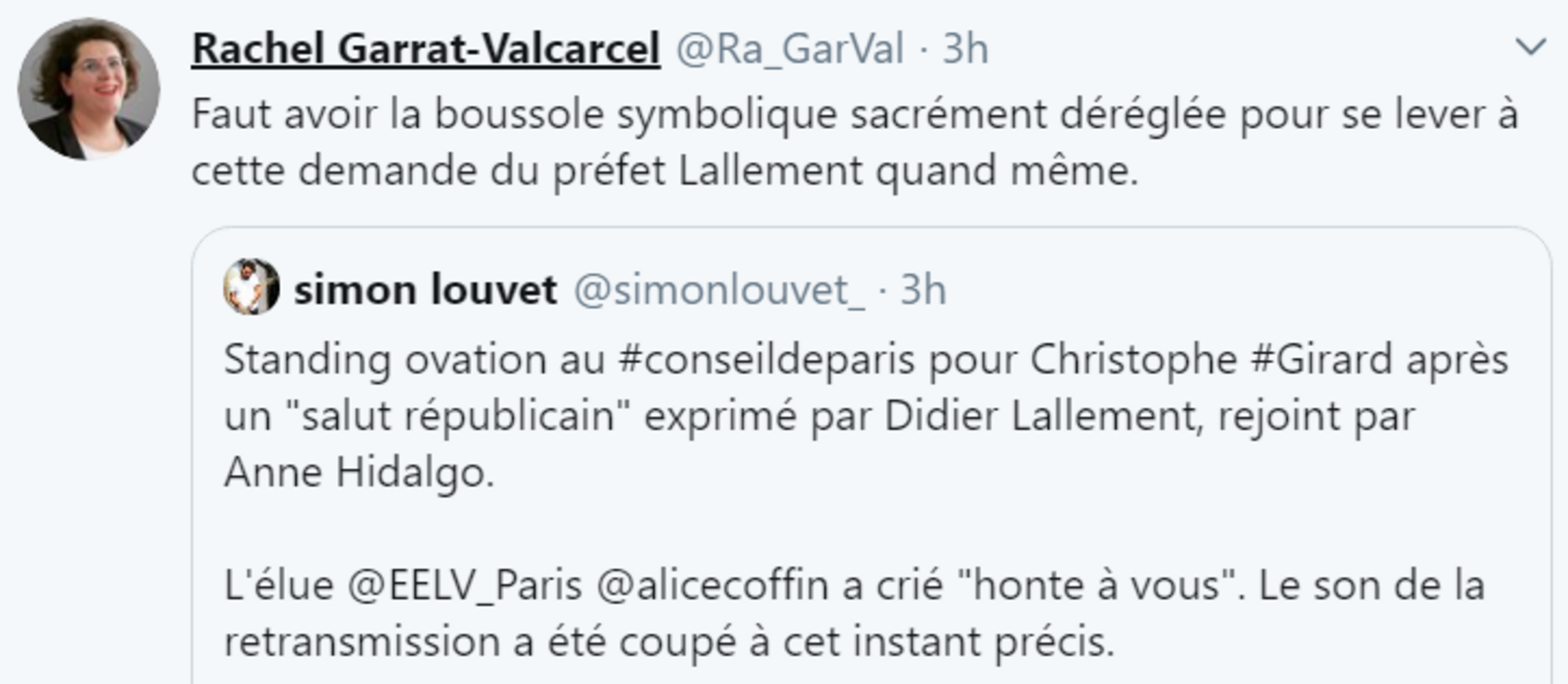Click Rachel Garrat-Valcarcel's profile picture

[88, 88]
